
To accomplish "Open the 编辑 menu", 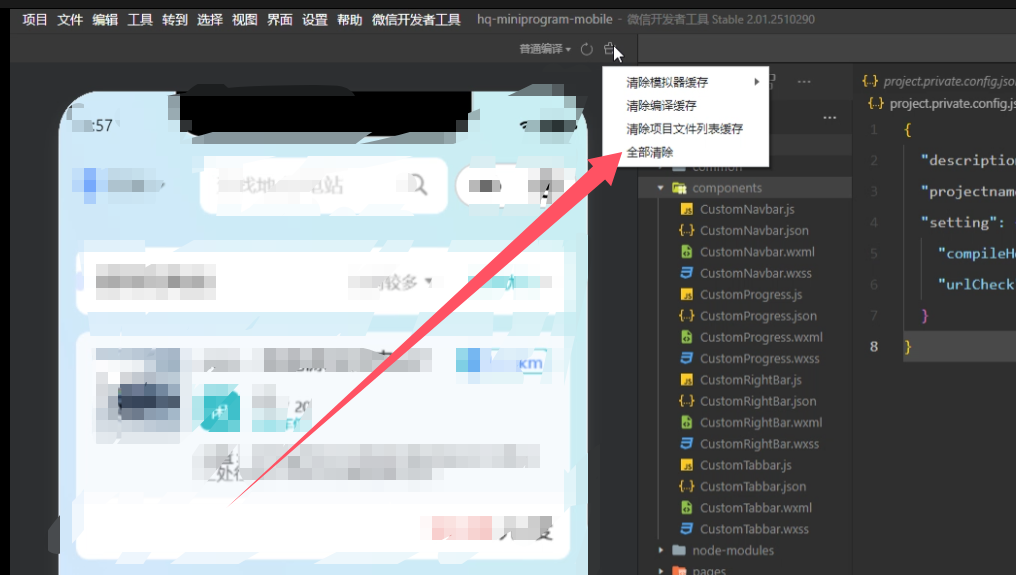I will pos(104,19).
